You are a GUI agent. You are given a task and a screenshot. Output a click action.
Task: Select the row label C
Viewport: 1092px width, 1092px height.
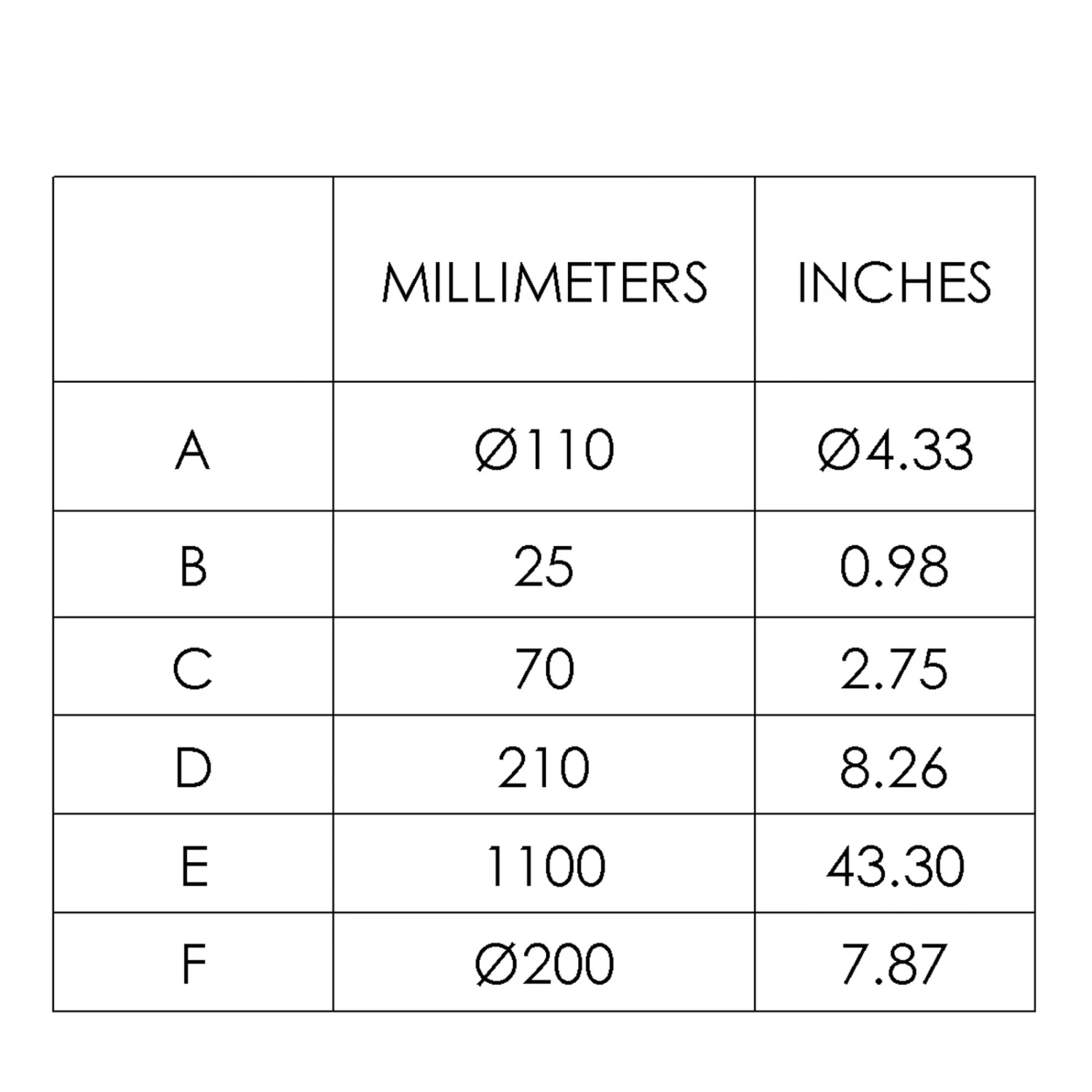tap(193, 668)
